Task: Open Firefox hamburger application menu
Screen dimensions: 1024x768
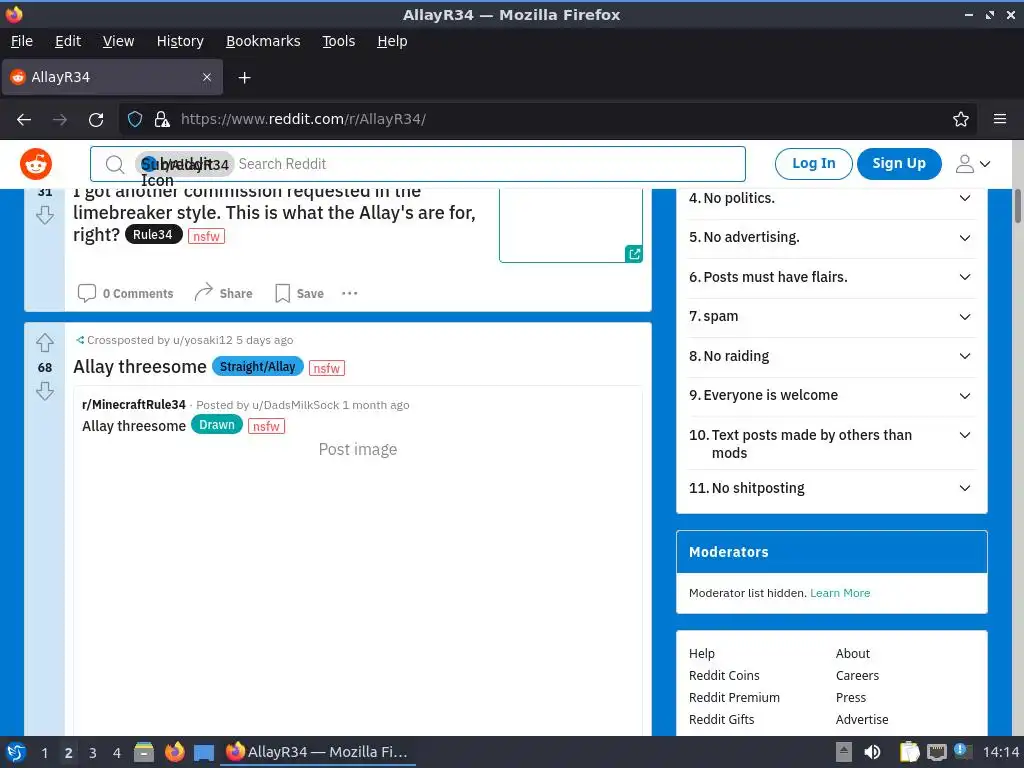Action: (1000, 120)
